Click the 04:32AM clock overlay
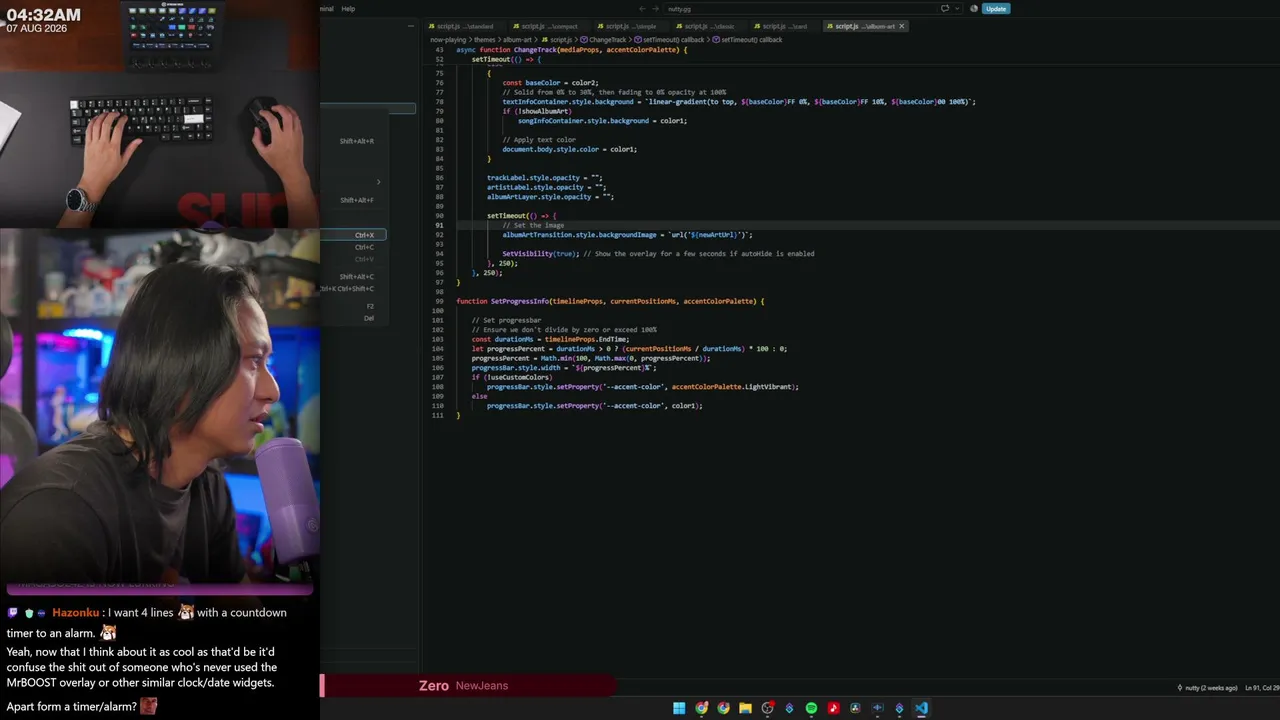 tap(44, 15)
